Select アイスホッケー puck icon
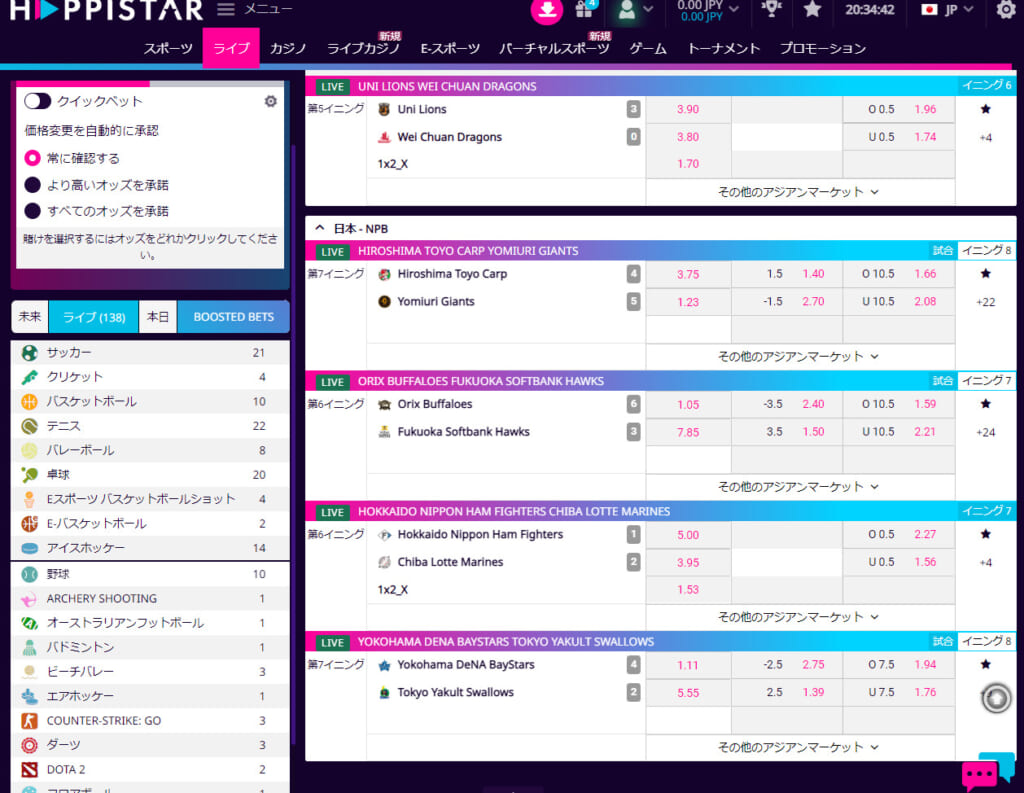This screenshot has height=793, width=1024. 29,548
